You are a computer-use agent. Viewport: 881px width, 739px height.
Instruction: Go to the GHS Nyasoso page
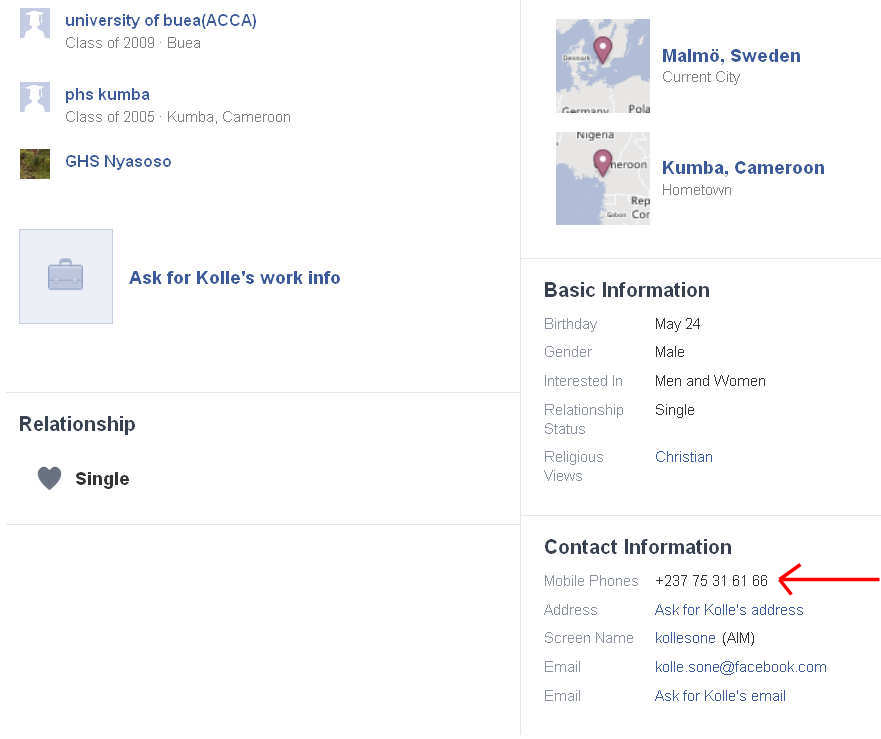pyautogui.click(x=118, y=161)
